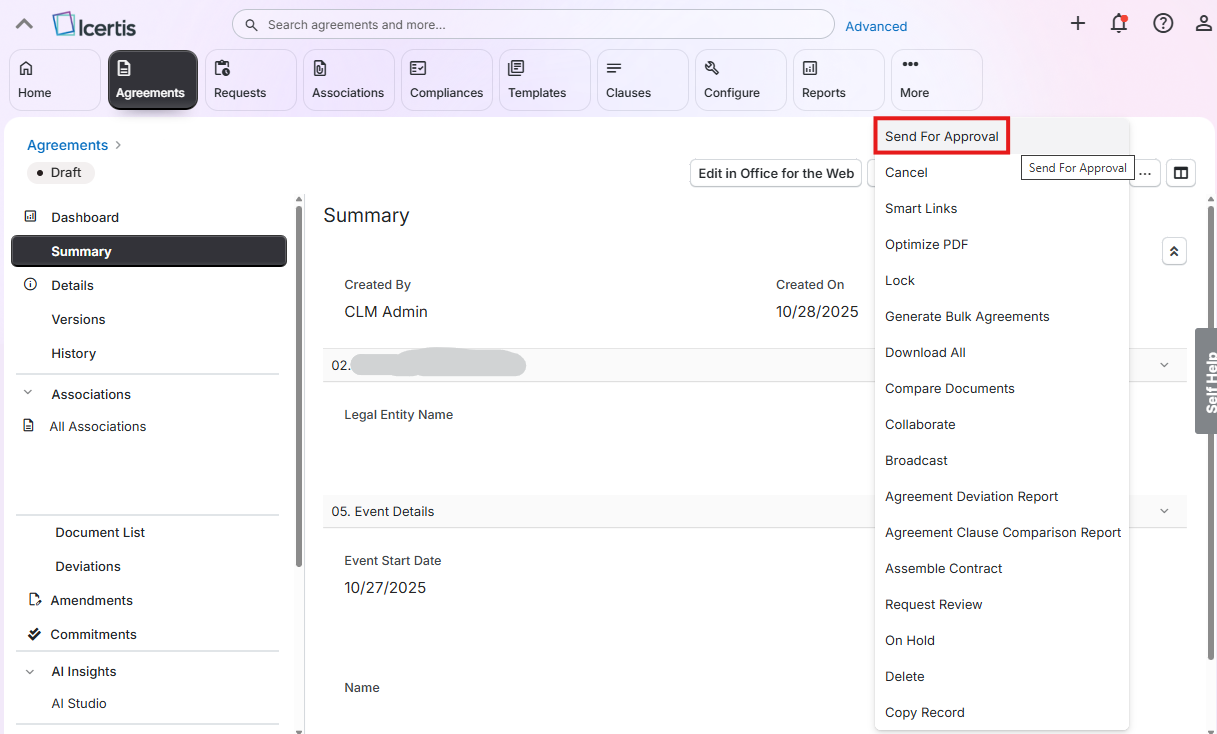Open the Self Help side tab
This screenshot has width=1217, height=734.
(1207, 381)
